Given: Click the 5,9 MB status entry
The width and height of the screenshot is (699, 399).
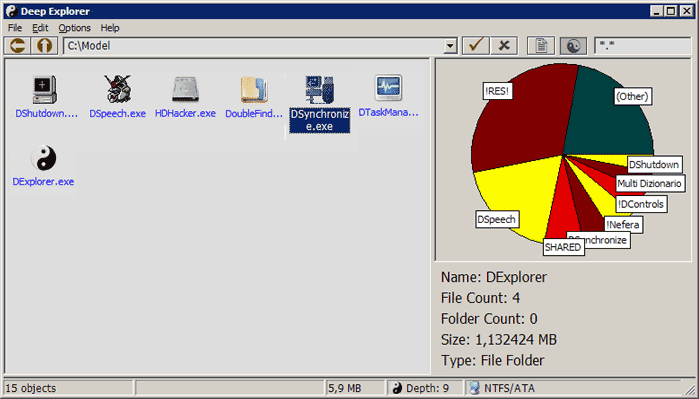Looking at the screenshot, I should click(x=345, y=388).
